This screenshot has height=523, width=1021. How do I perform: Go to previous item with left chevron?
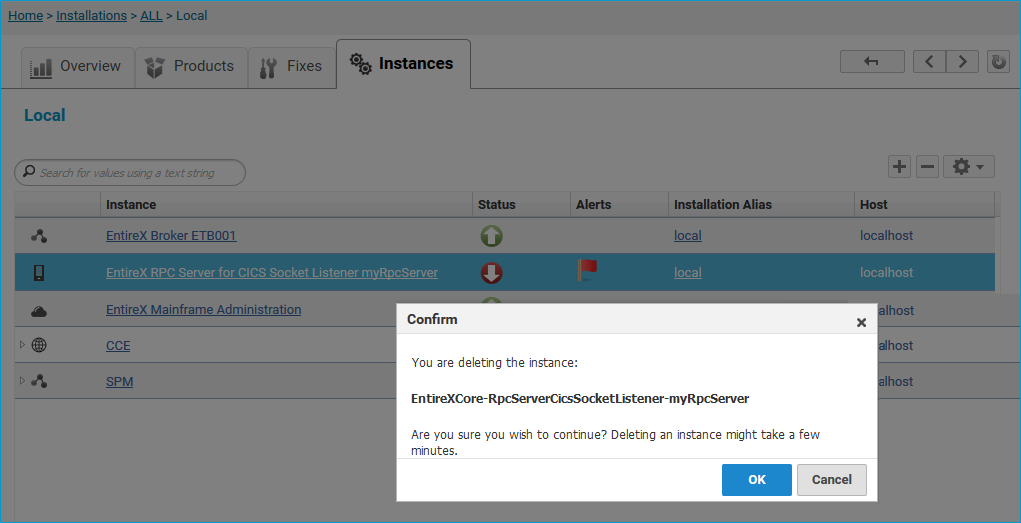click(x=929, y=62)
